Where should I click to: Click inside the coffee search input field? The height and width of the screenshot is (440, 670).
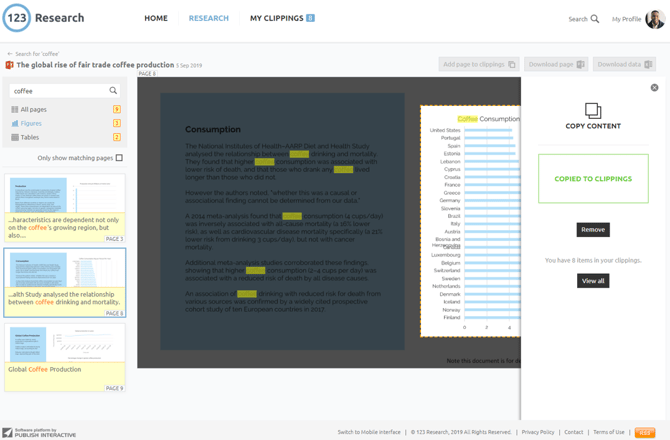(58, 91)
